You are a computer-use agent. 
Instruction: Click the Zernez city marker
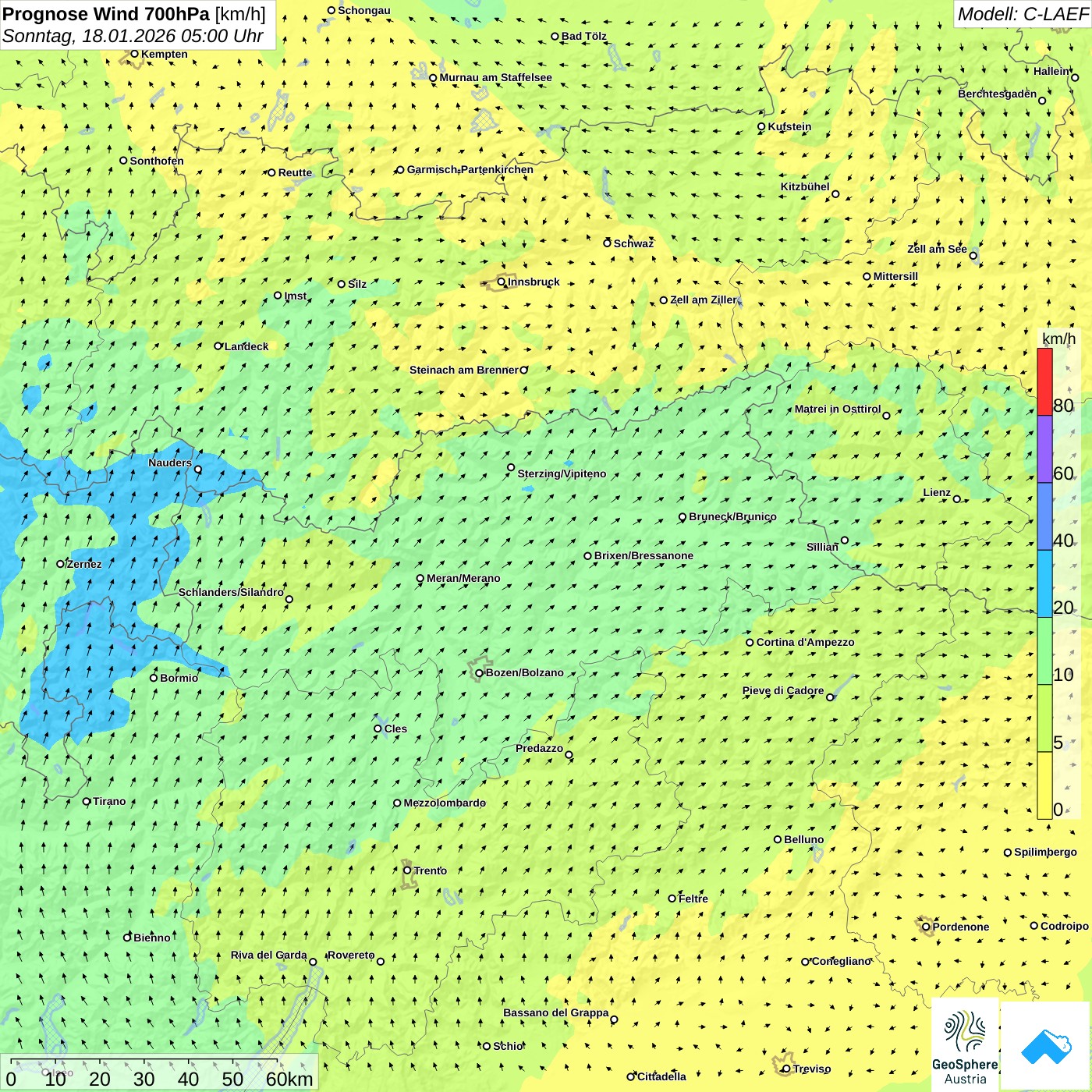pyautogui.click(x=60, y=564)
